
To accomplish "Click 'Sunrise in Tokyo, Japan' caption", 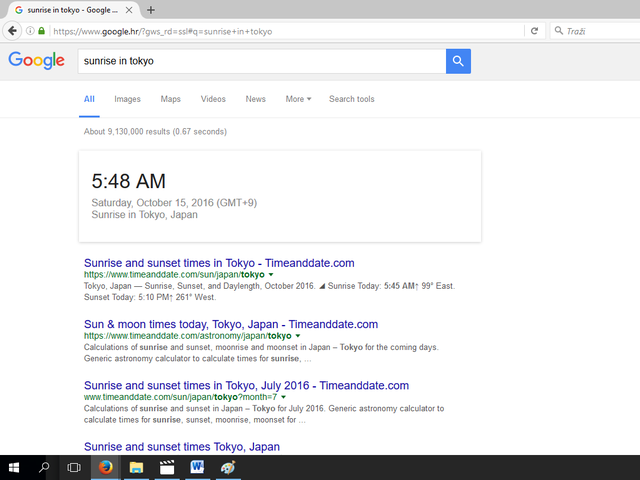I will (144, 215).
